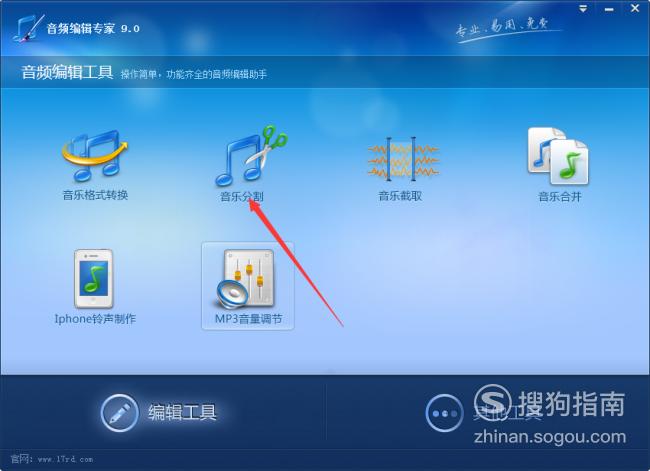The height and width of the screenshot is (471, 650).
Task: Open the title bar dropdown menu arrow
Action: pyautogui.click(x=583, y=8)
